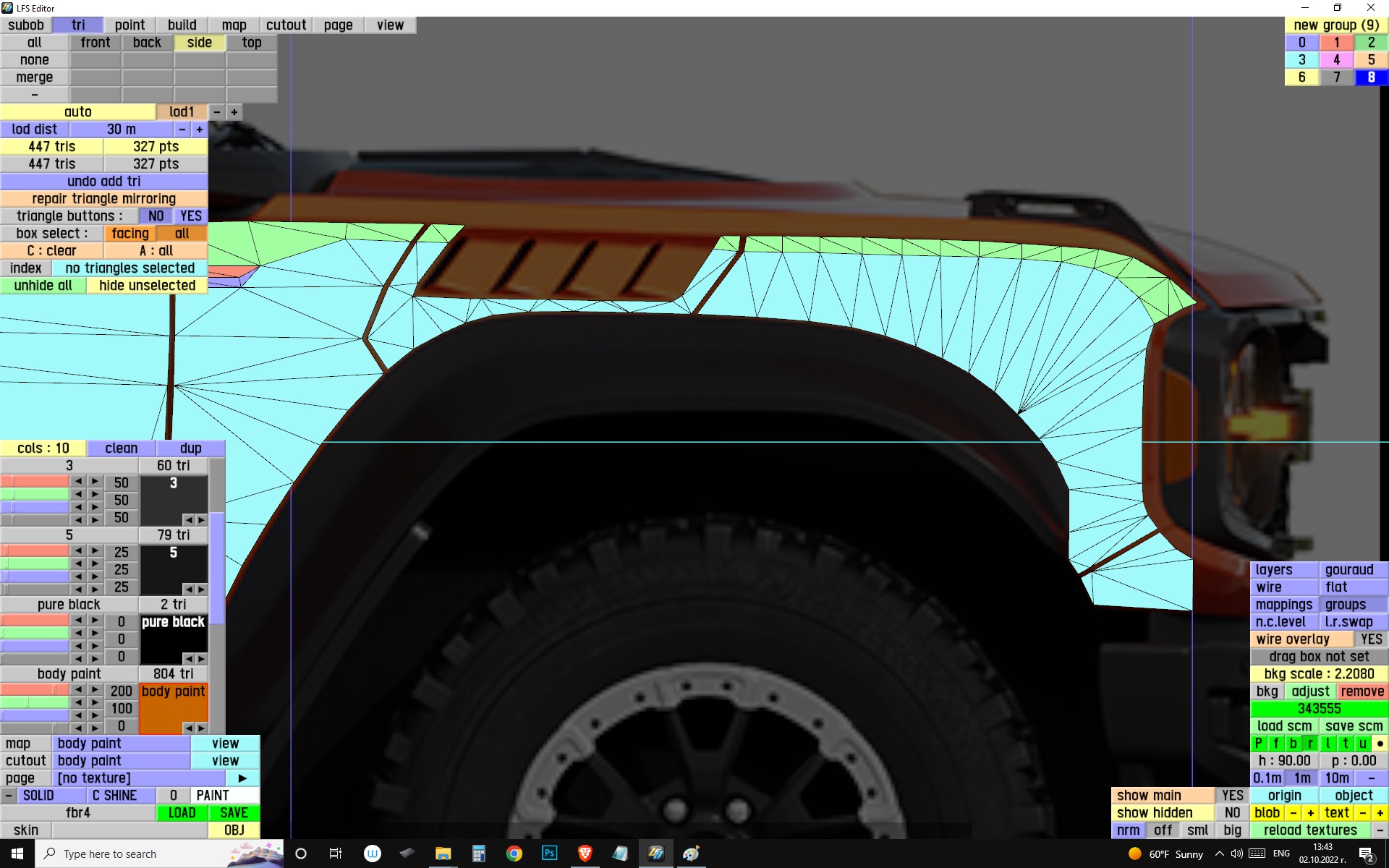Switch to the cutout tab
This screenshot has width=1389, height=868.
(x=286, y=25)
